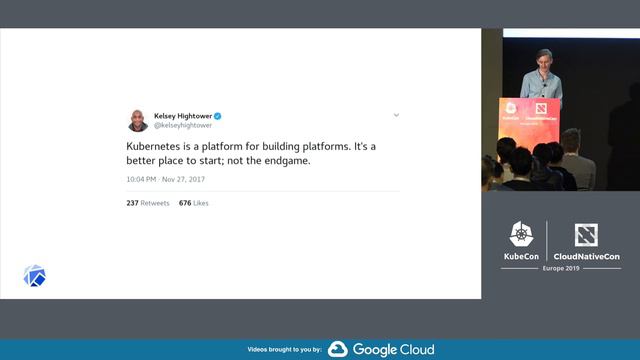Viewport: 640px width, 360px height.
Task: Click the speaker camera video thumbnail
Action: pyautogui.click(x=561, y=109)
